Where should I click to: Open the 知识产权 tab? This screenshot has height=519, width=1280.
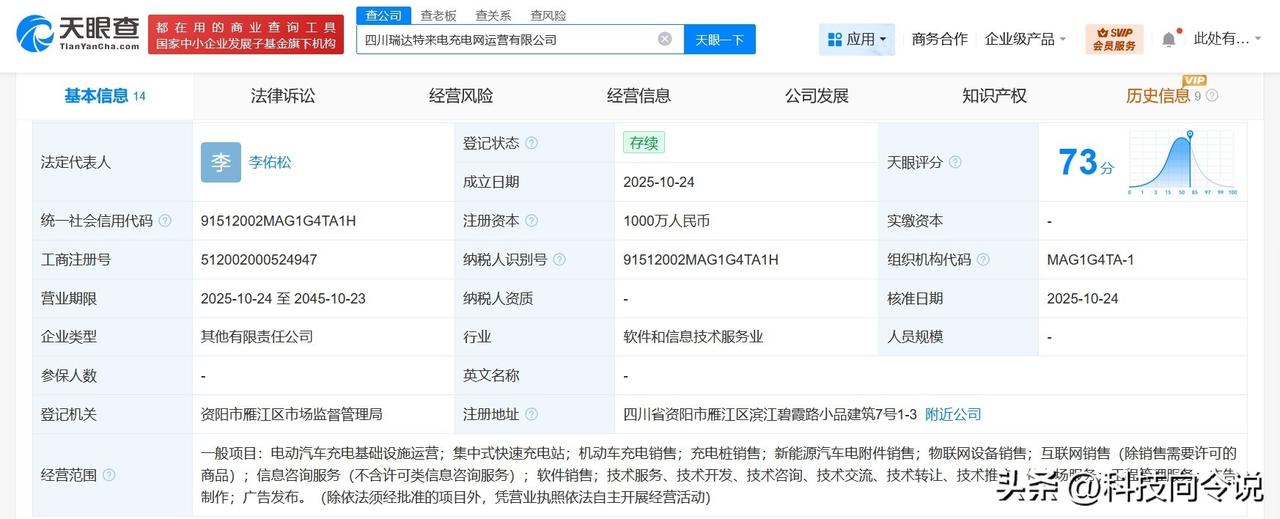pyautogui.click(x=995, y=96)
